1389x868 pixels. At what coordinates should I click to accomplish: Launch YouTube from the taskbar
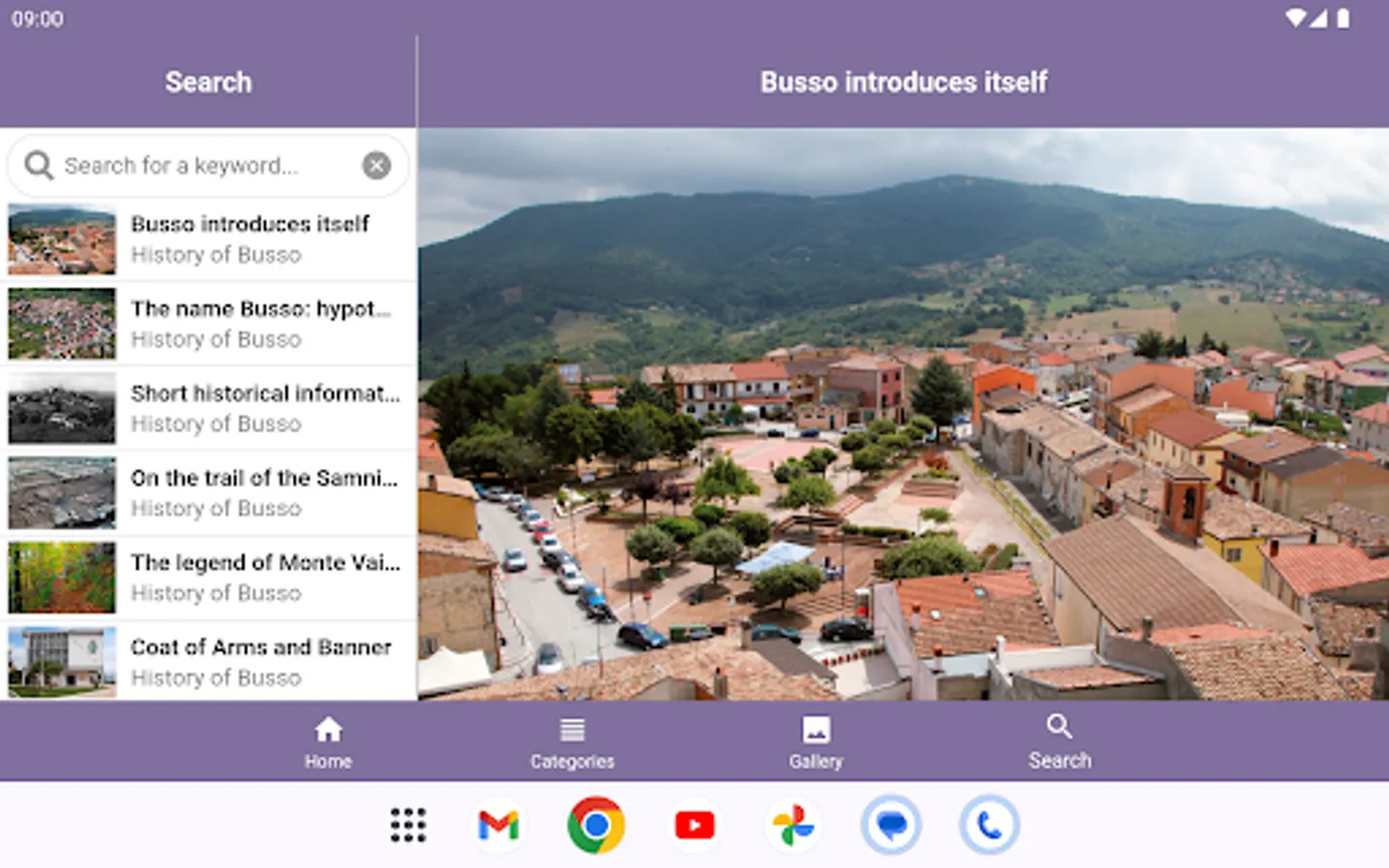[x=694, y=826]
